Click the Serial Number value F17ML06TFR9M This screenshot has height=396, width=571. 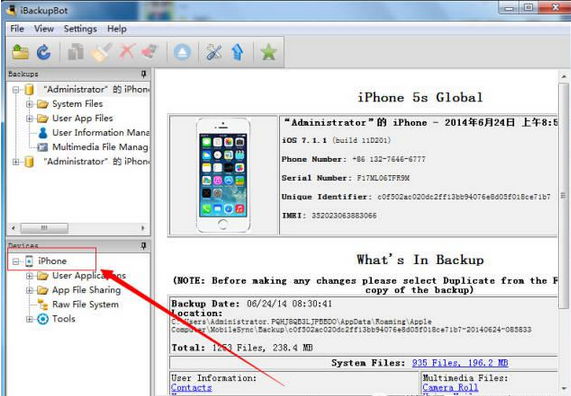point(383,178)
